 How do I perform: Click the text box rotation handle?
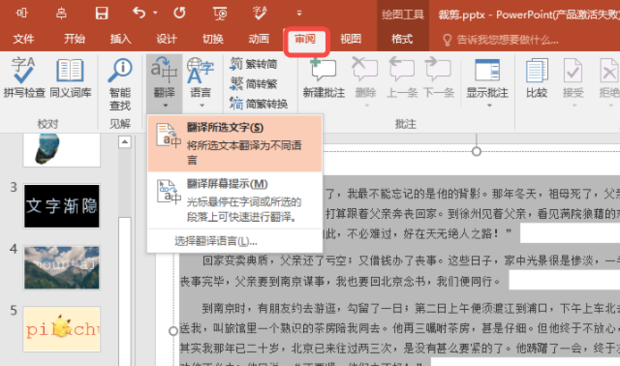[476, 151]
